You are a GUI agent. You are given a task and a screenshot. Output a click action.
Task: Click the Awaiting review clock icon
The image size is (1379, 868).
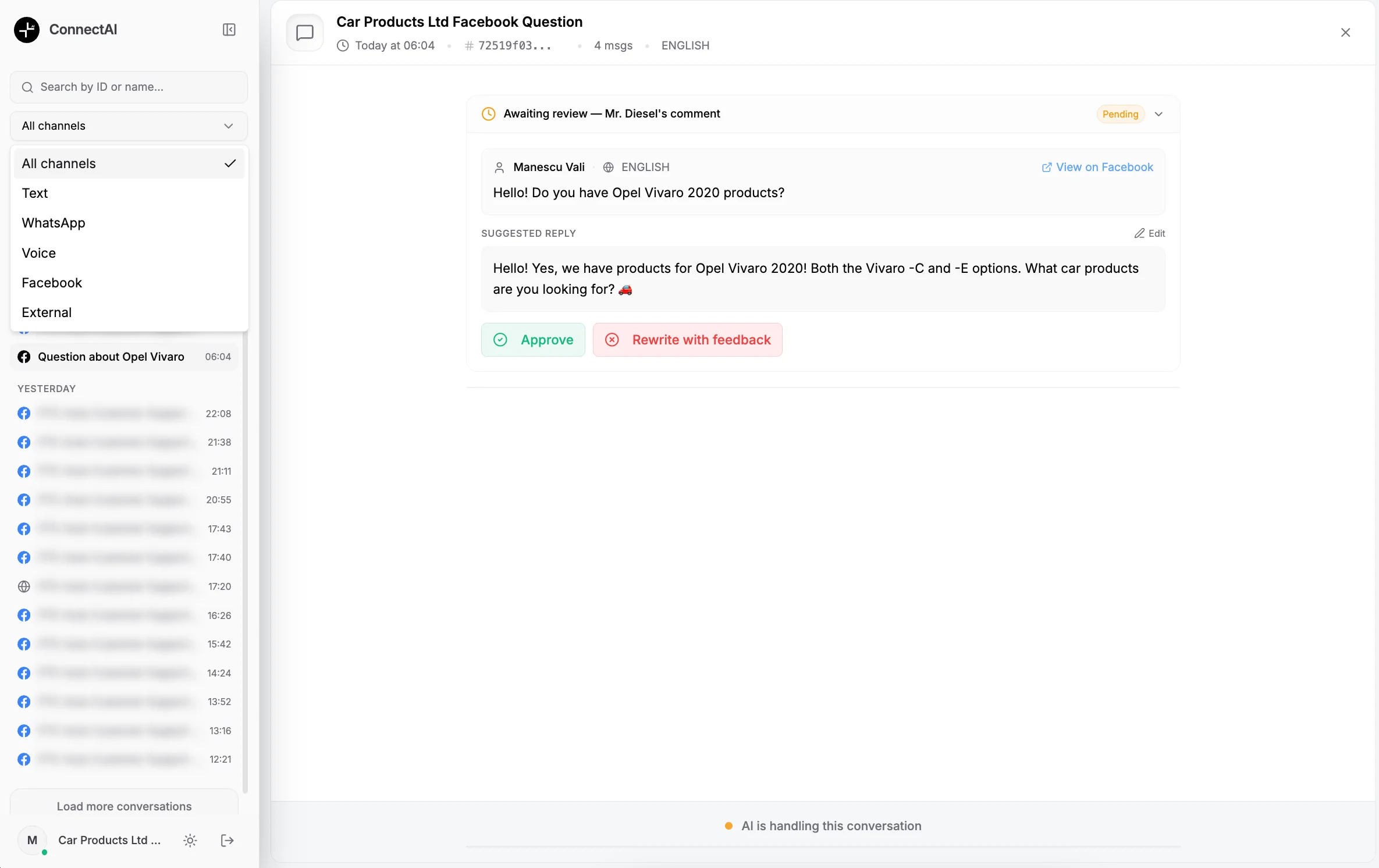489,113
